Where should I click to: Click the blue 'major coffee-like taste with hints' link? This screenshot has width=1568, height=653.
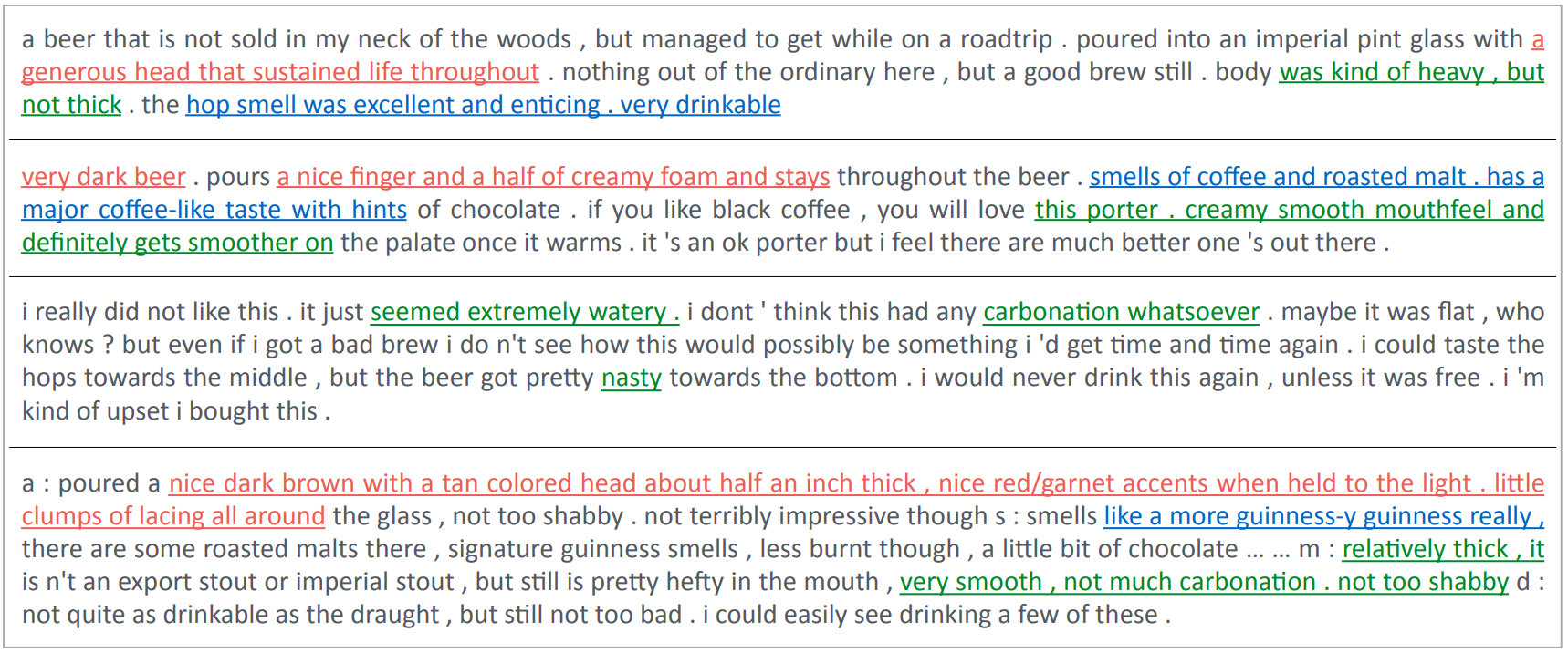(x=214, y=210)
